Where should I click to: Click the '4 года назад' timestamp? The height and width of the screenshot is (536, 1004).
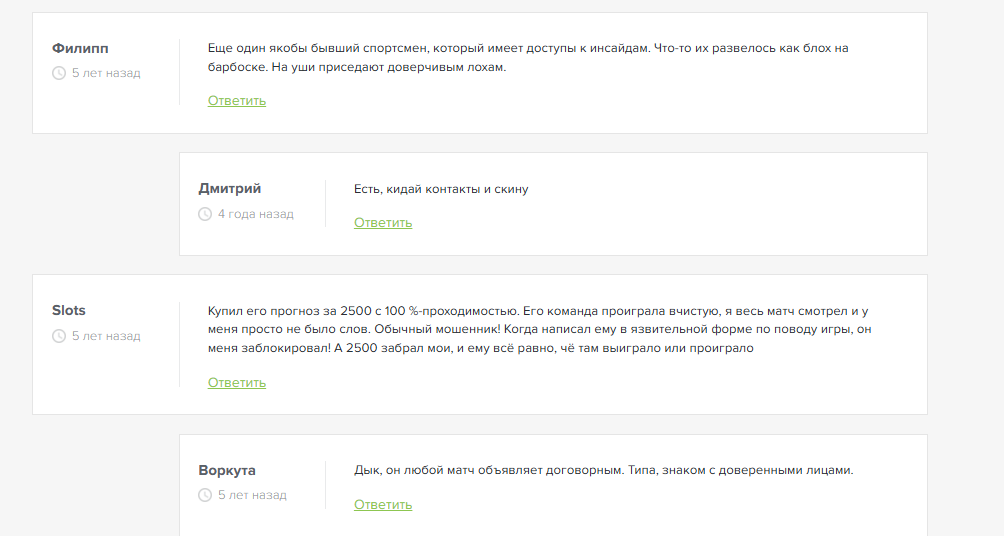click(255, 214)
